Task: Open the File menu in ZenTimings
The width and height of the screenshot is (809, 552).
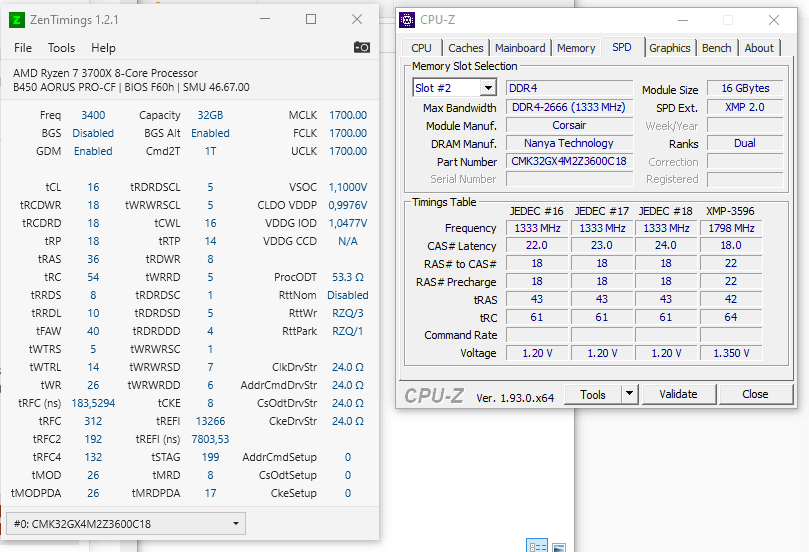Action: [23, 48]
